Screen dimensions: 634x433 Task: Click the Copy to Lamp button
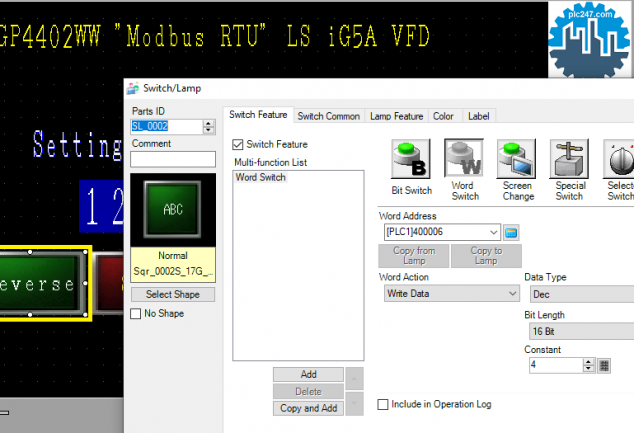pyautogui.click(x=486, y=256)
